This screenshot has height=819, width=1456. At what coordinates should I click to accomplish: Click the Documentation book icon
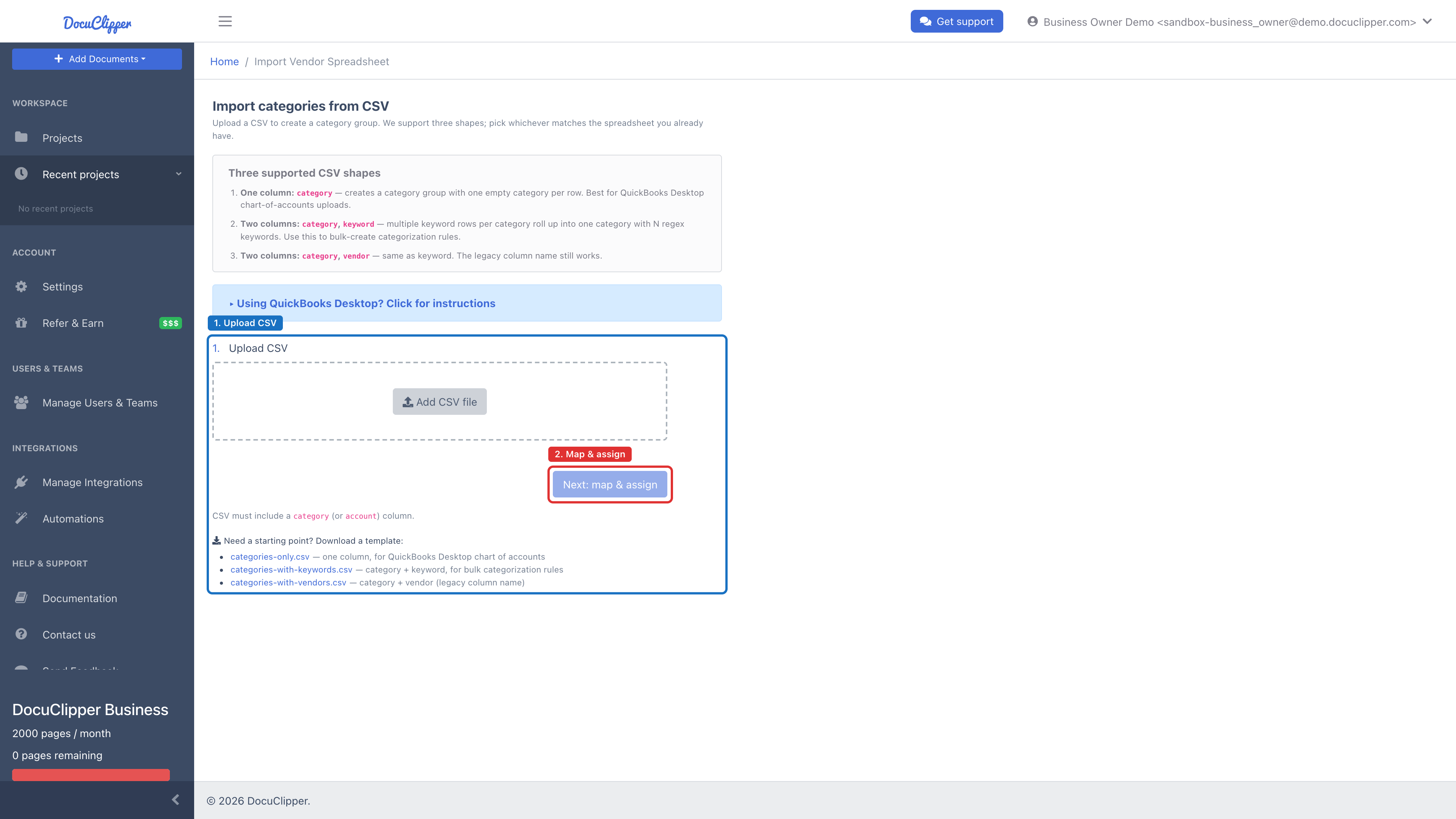point(22,598)
